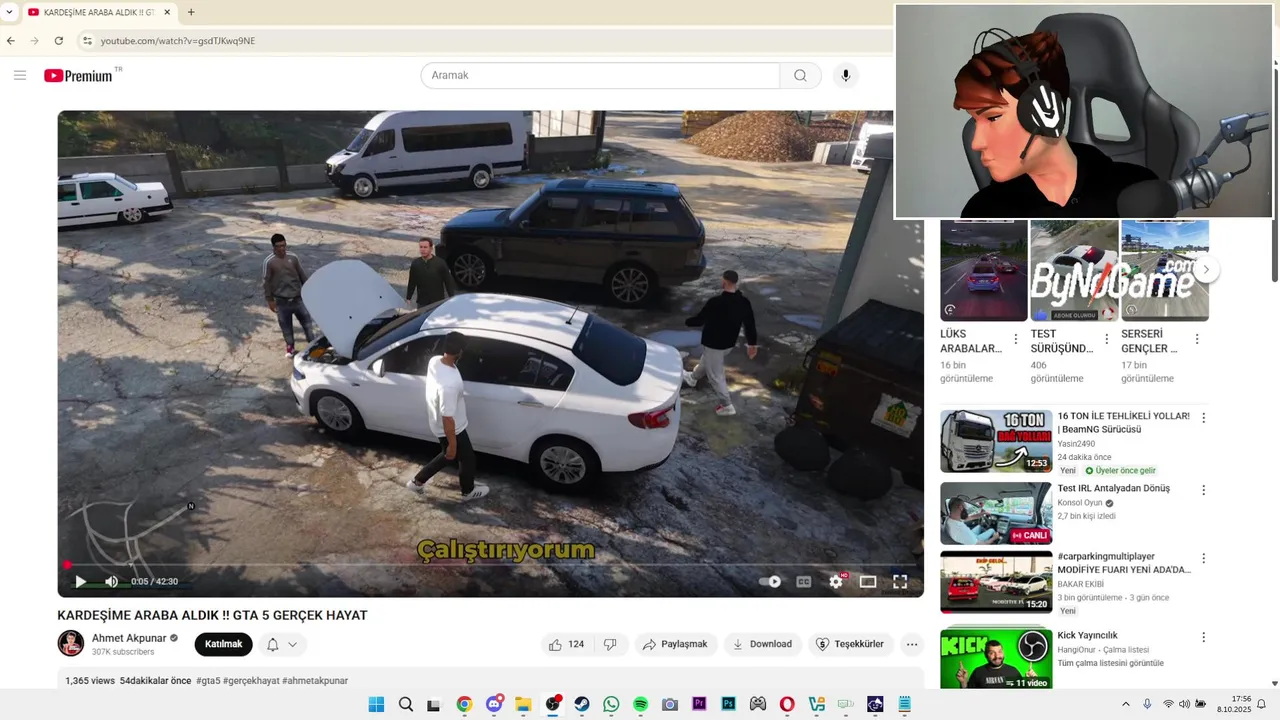Open Spotify from taskbar
Viewport: 1280px width, 720px height.
click(x=640, y=704)
